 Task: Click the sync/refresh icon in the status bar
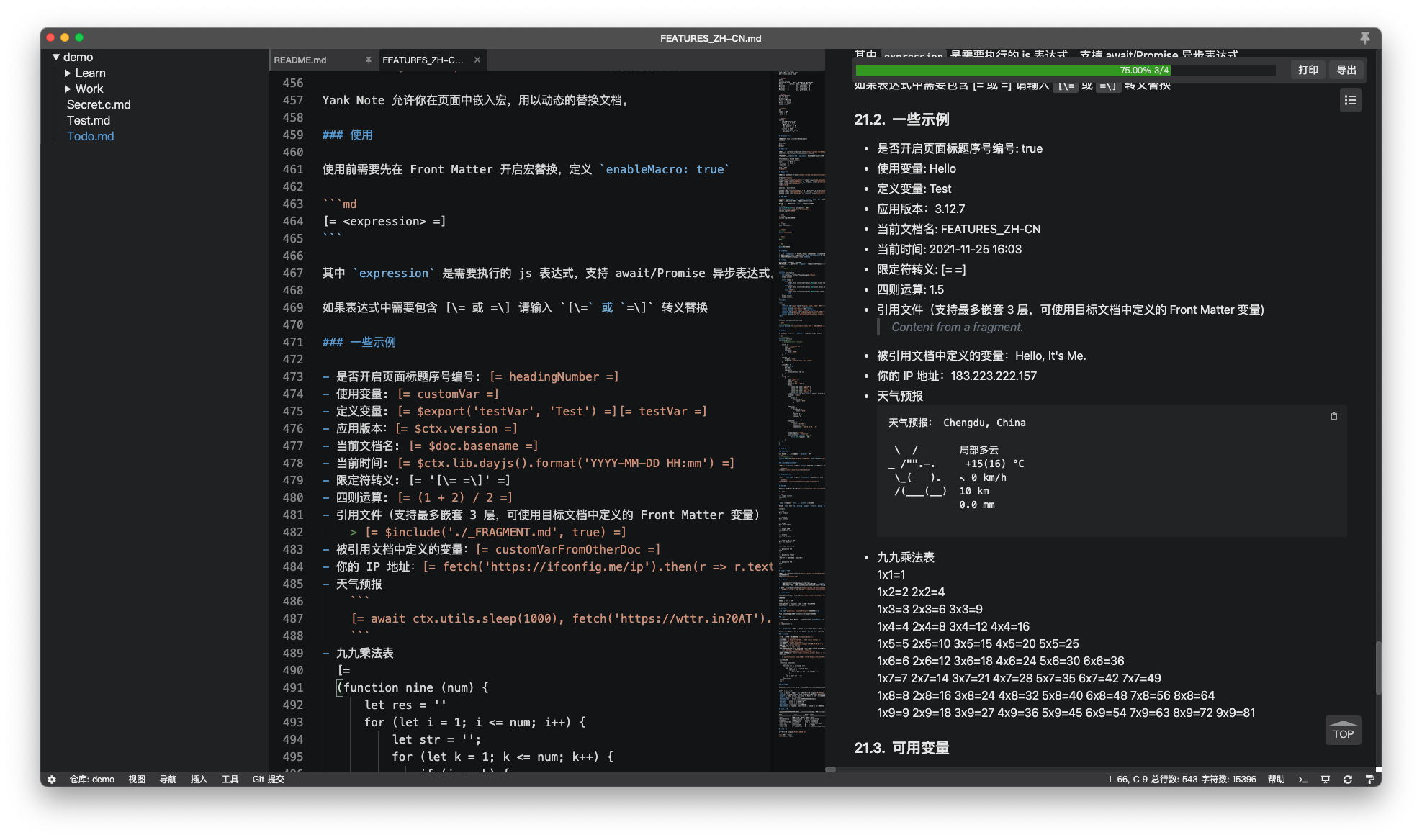[x=1347, y=779]
